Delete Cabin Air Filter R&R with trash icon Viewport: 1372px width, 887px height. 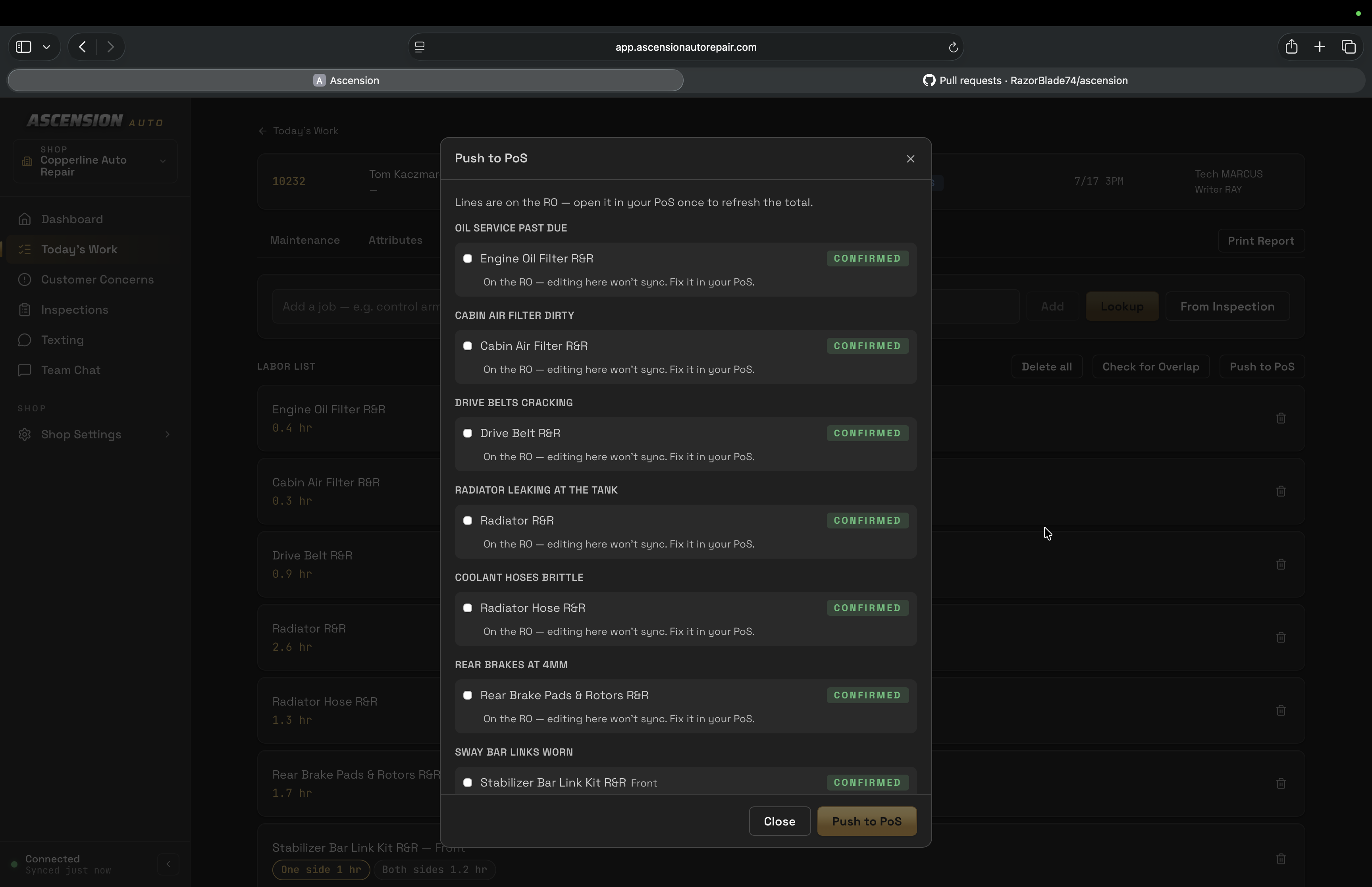(x=1281, y=491)
